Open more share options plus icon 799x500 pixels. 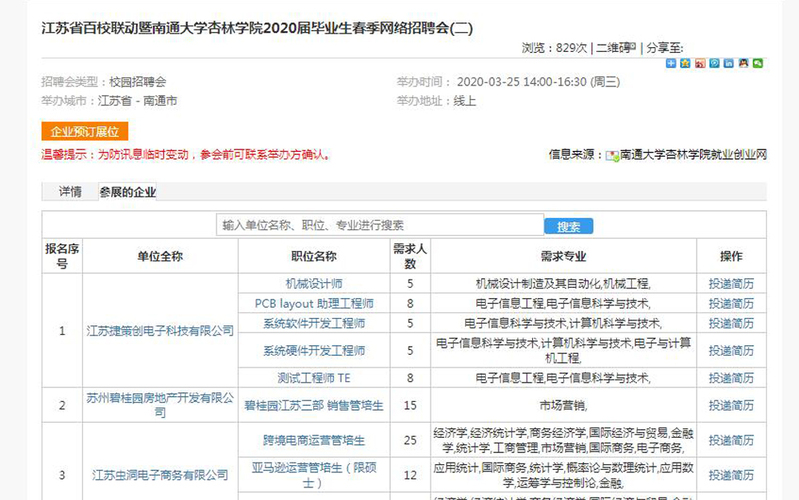click(x=671, y=63)
